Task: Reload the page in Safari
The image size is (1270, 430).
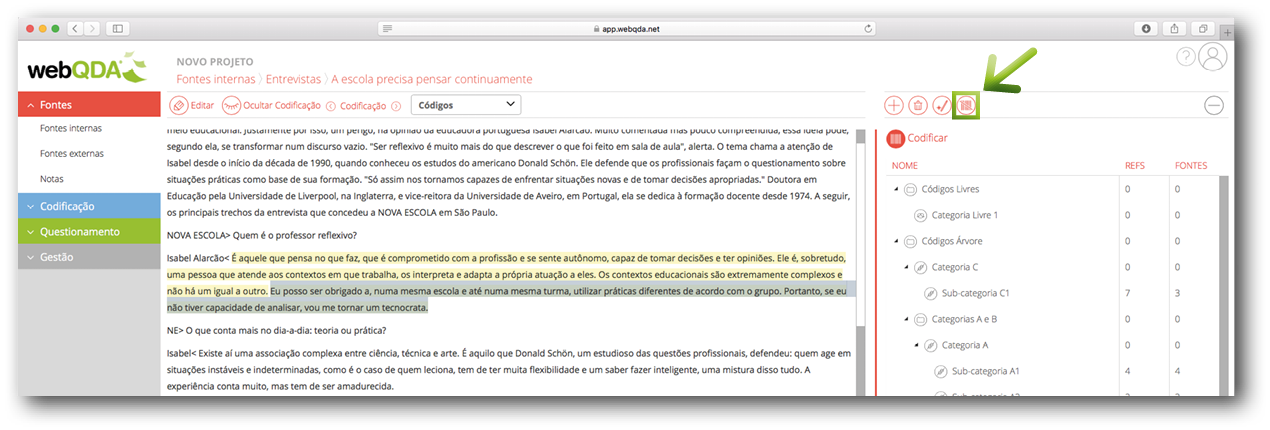Action: [x=867, y=28]
